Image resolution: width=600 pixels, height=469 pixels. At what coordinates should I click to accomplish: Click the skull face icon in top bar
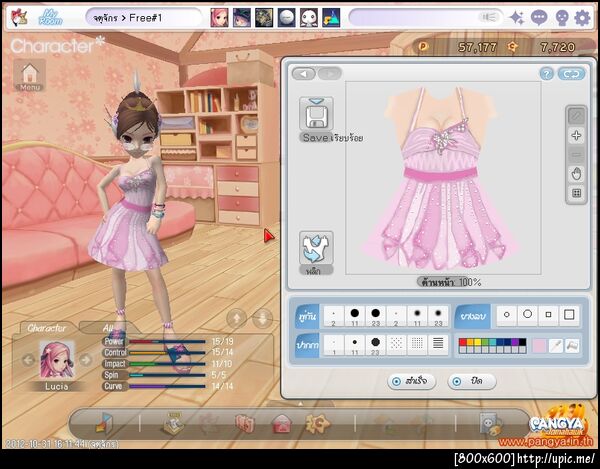pos(561,18)
